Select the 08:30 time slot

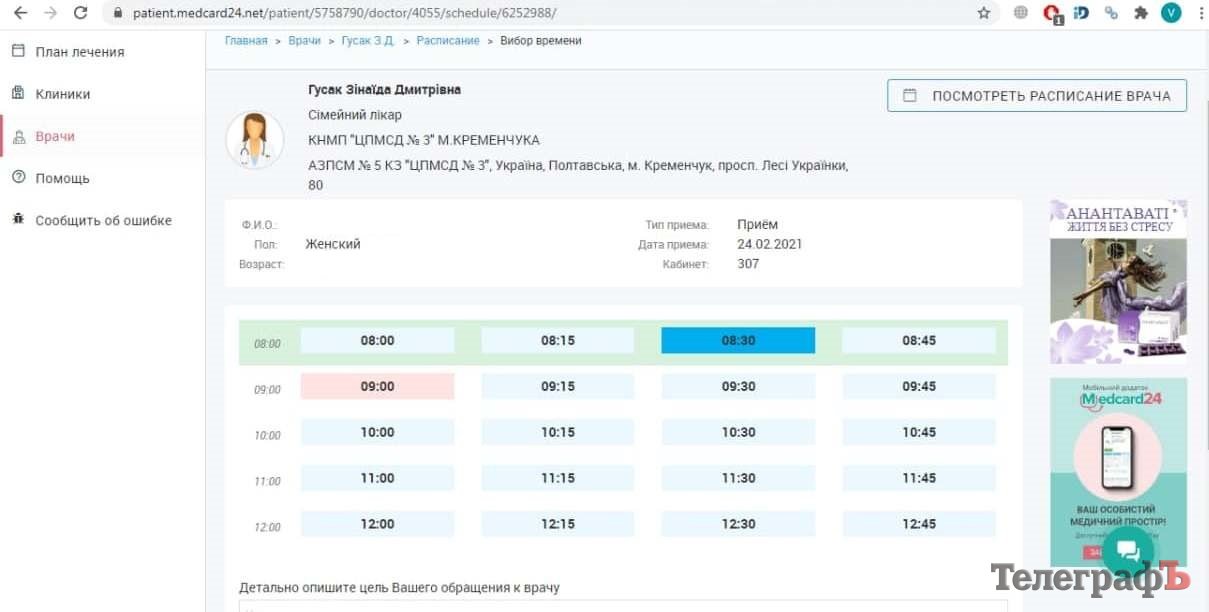(738, 341)
